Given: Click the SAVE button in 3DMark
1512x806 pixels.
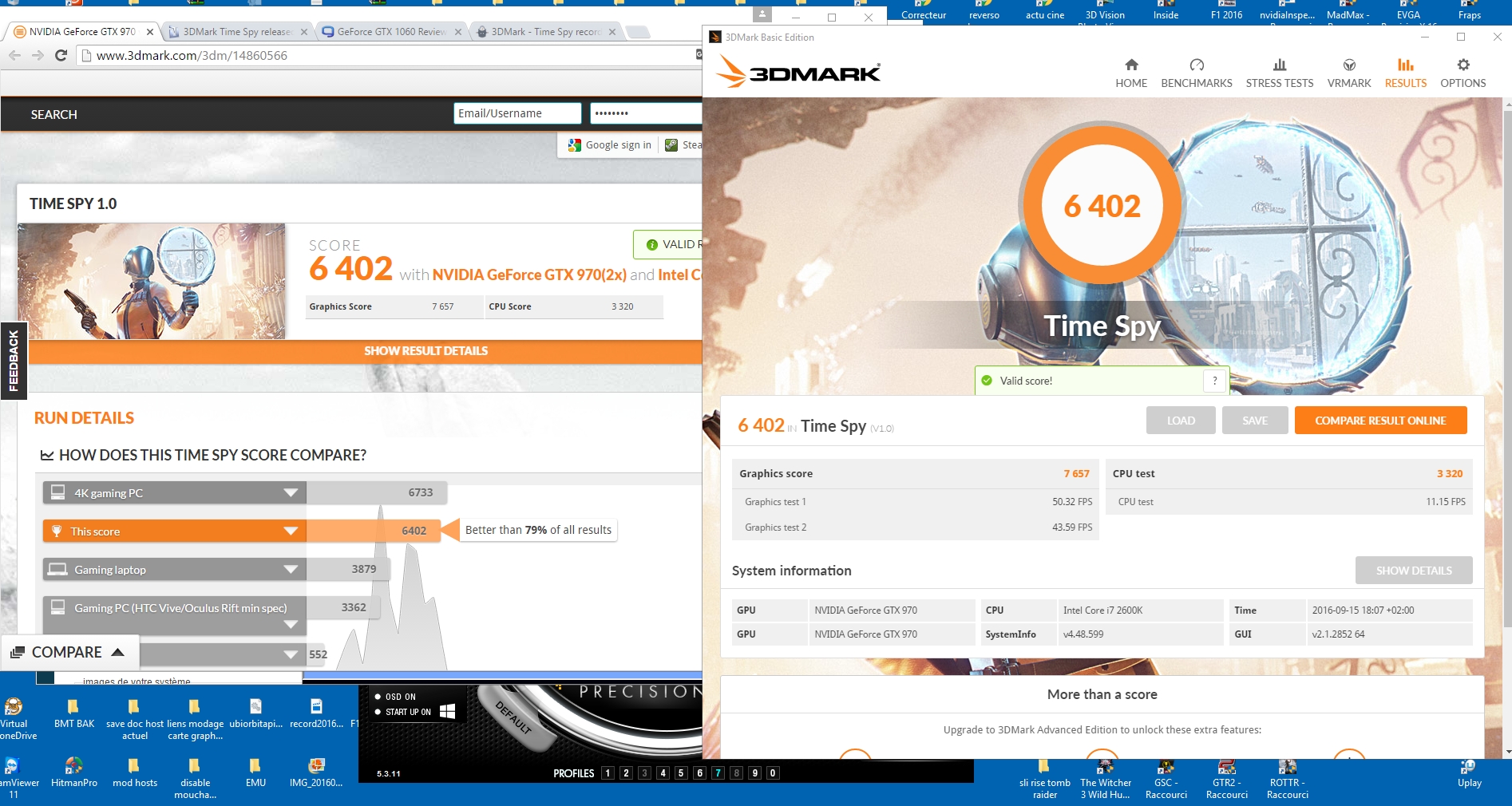Looking at the screenshot, I should coord(1255,421).
